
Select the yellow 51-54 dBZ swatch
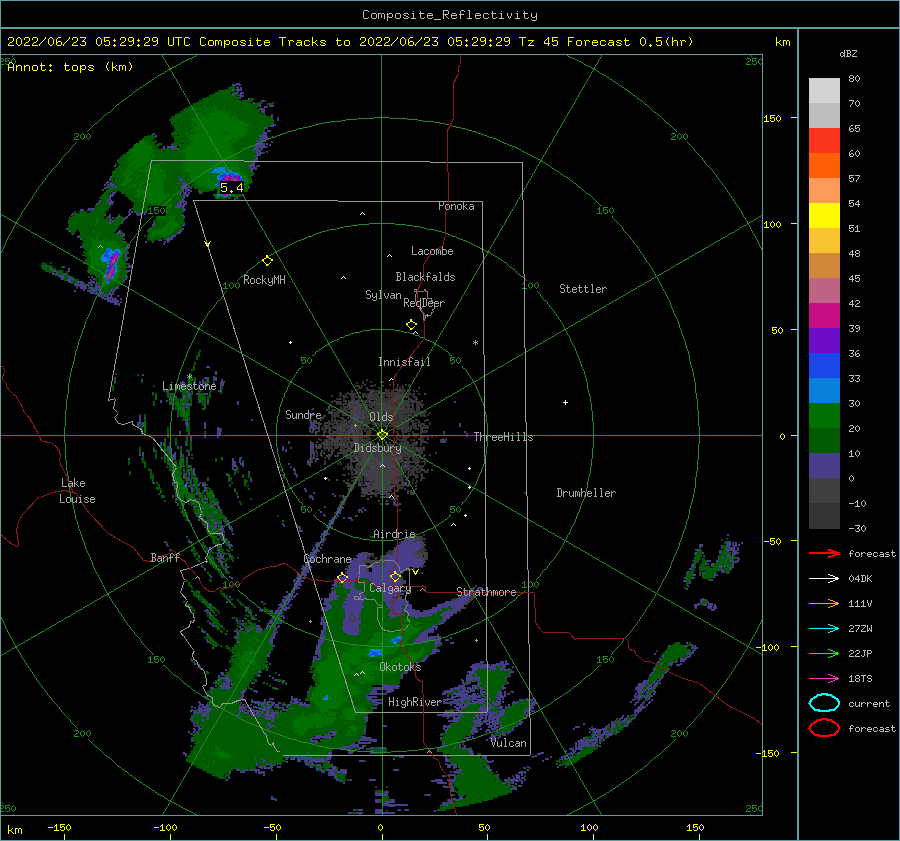point(824,216)
